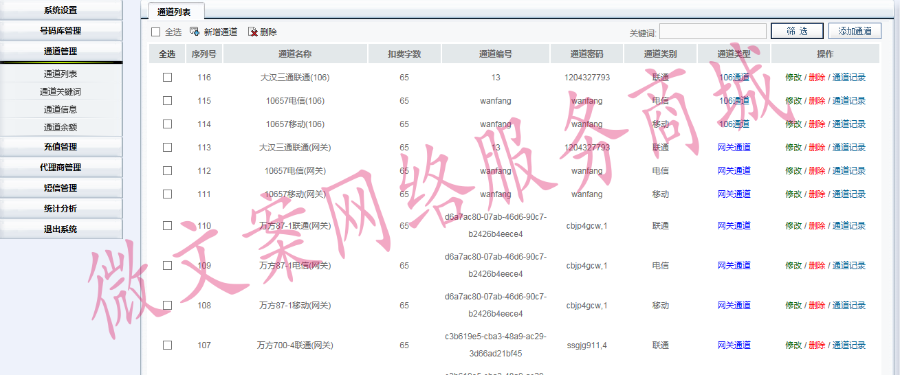Screen dimensions: 900x375
Task: Click the 通道编号 column header
Action: click(496, 54)
